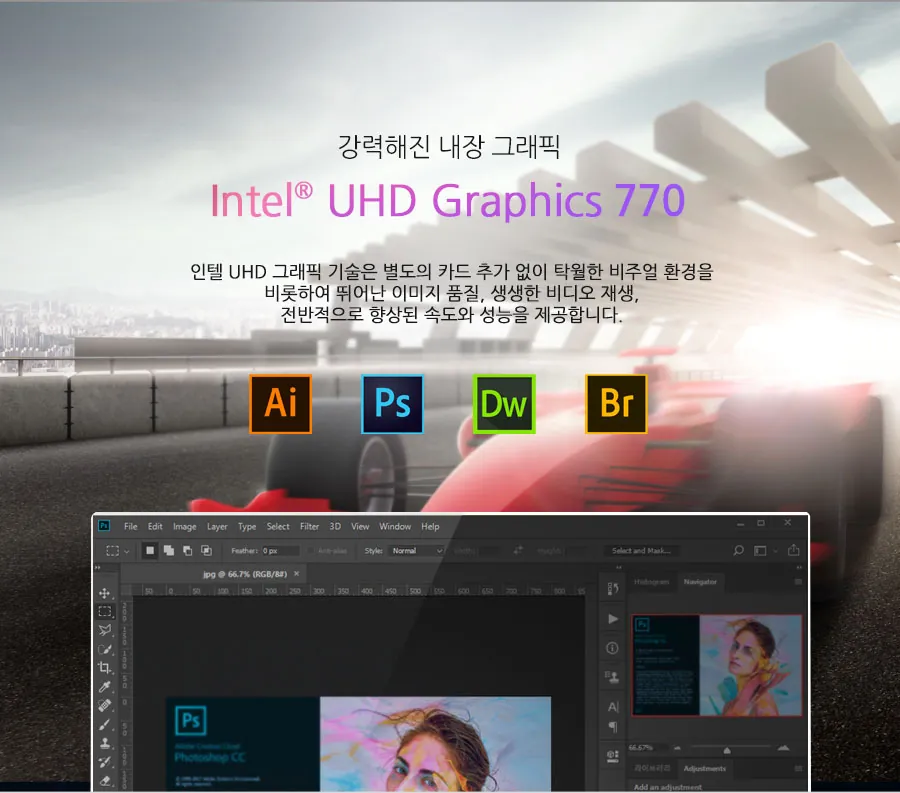Select the Rectangular Marquee tool in toolbox

[105, 612]
